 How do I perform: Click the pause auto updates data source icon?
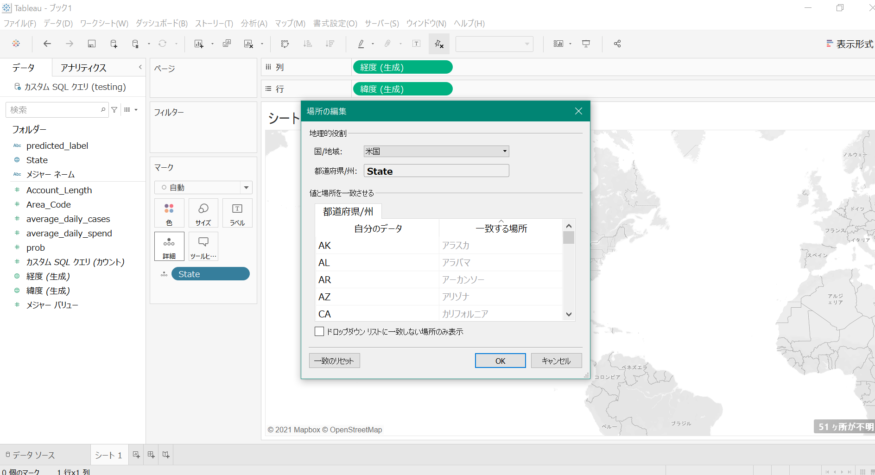click(135, 44)
